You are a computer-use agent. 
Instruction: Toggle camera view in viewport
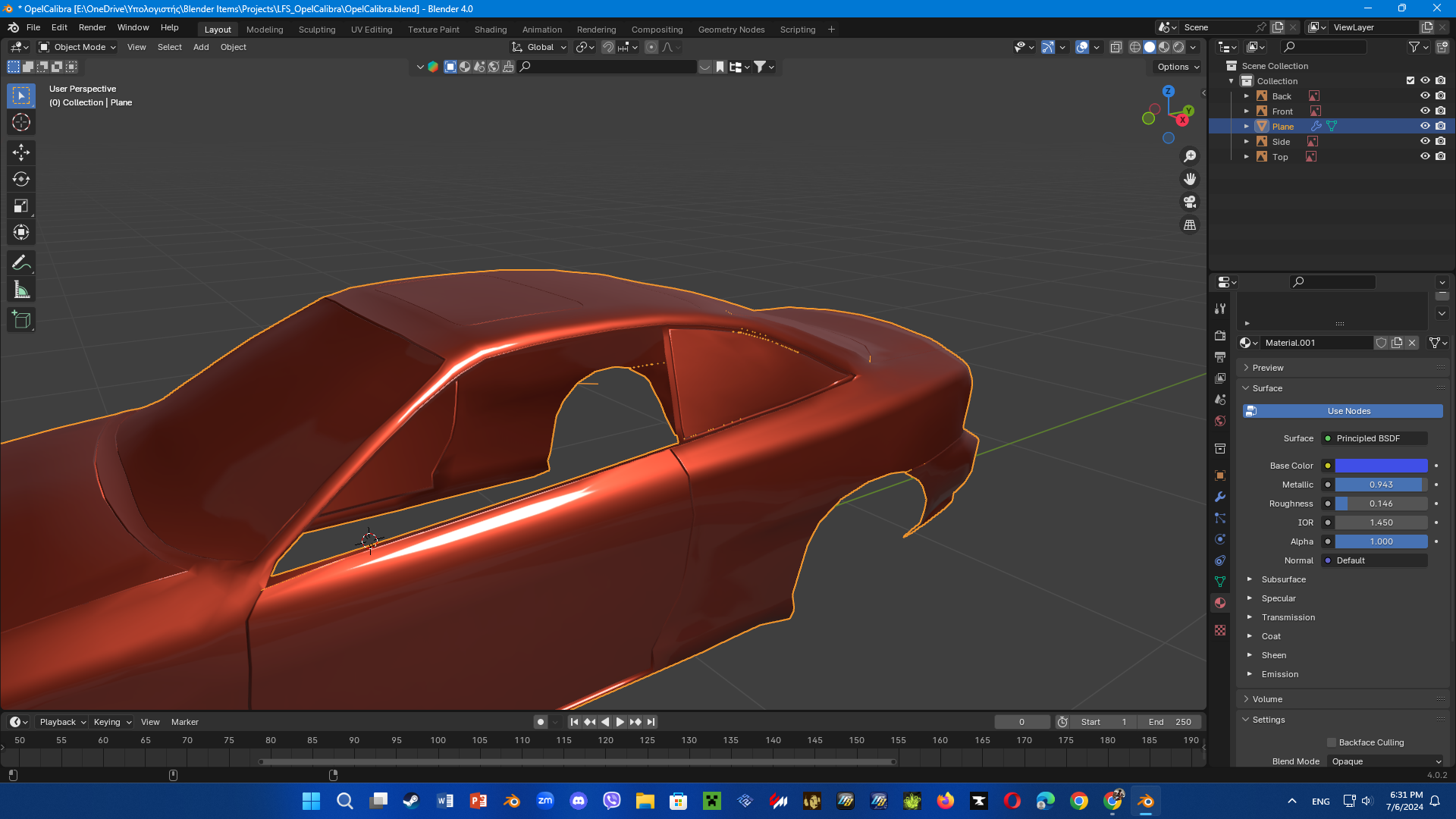1190,202
